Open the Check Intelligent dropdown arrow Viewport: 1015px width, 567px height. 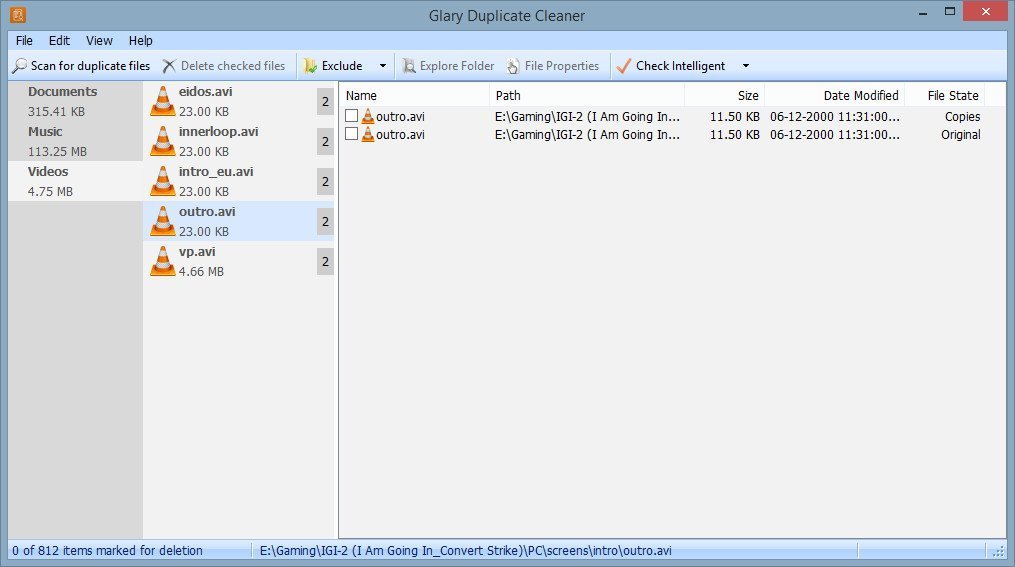click(x=746, y=66)
